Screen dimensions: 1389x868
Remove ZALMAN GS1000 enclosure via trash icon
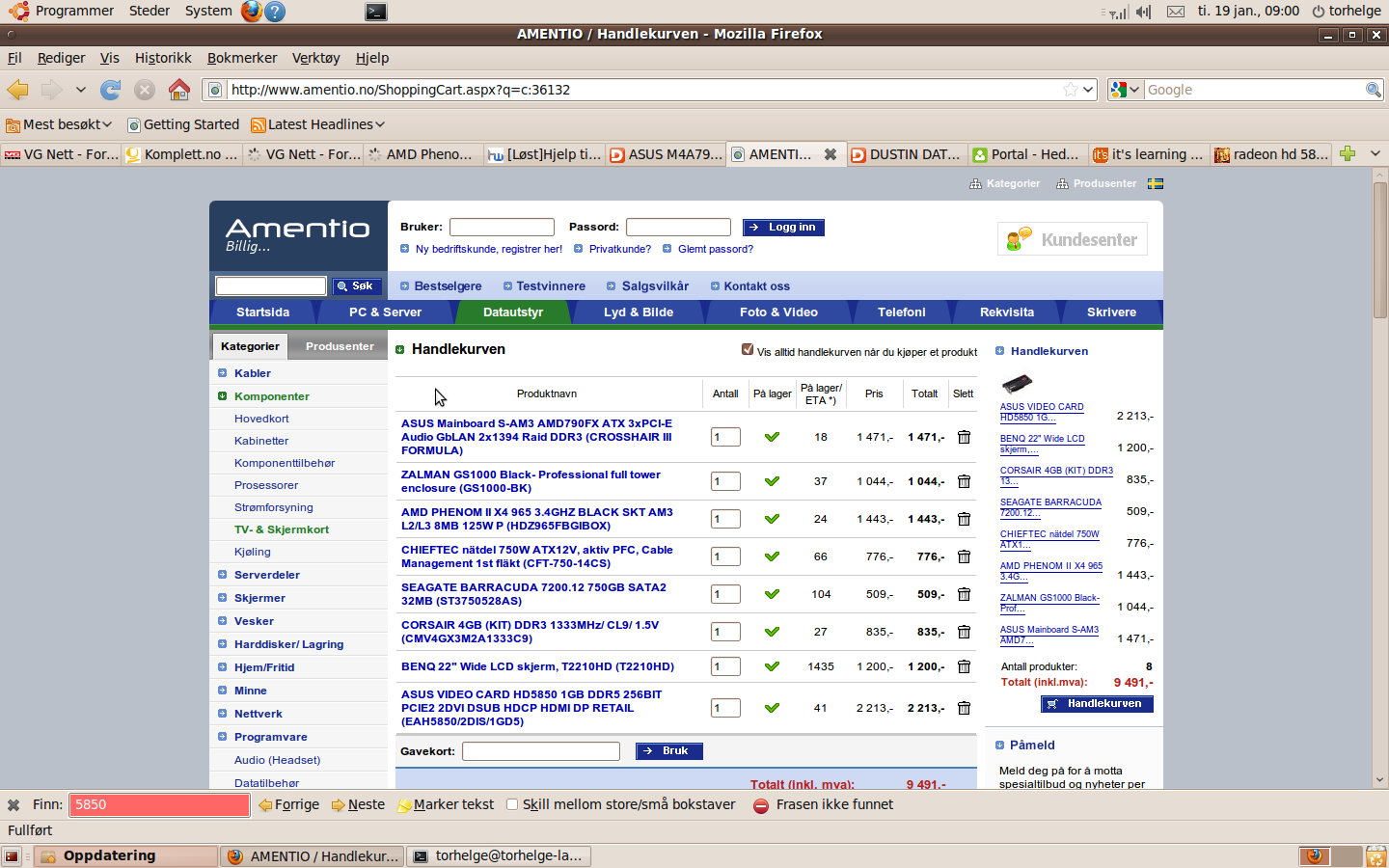pyautogui.click(x=964, y=481)
